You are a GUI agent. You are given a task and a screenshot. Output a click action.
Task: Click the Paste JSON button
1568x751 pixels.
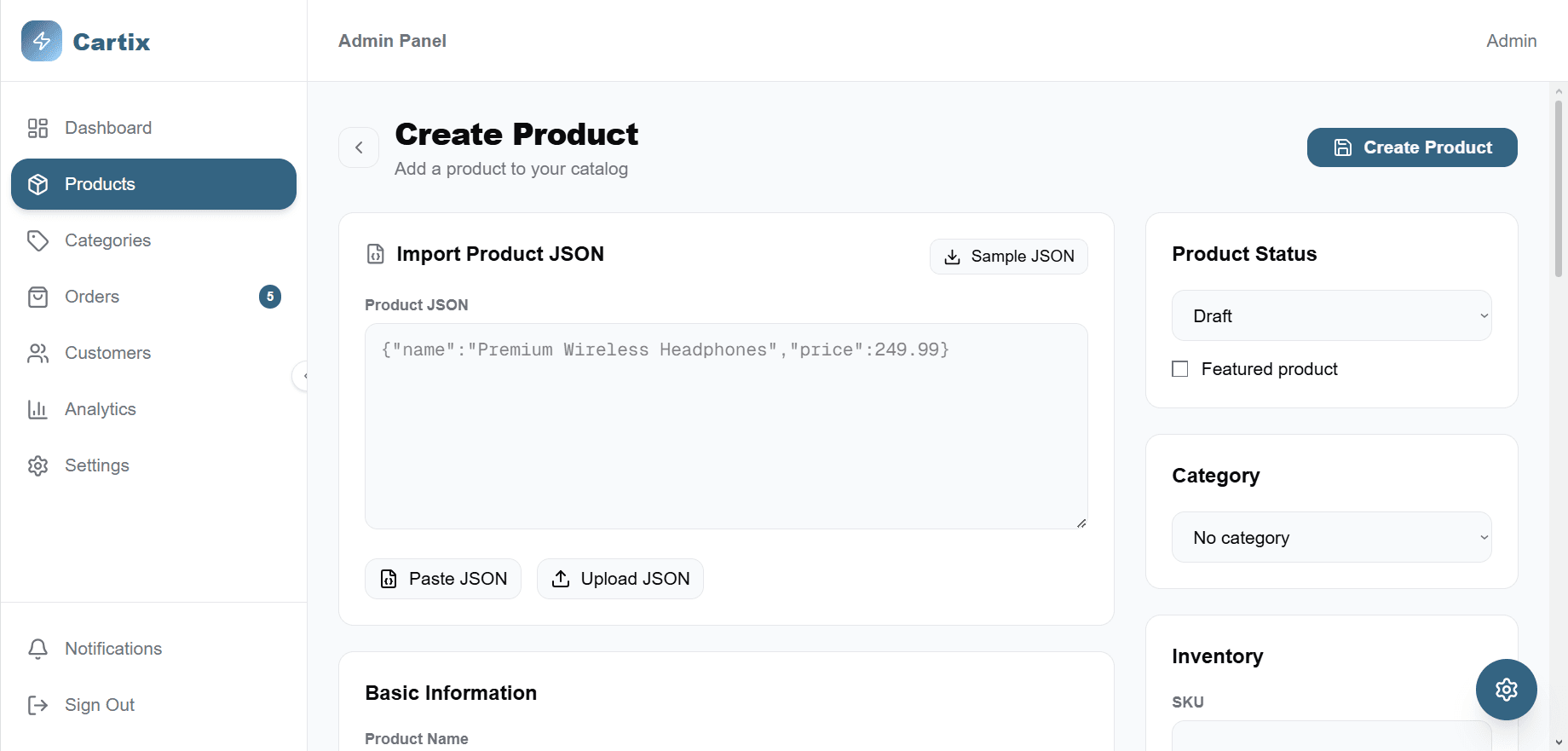tap(443, 579)
